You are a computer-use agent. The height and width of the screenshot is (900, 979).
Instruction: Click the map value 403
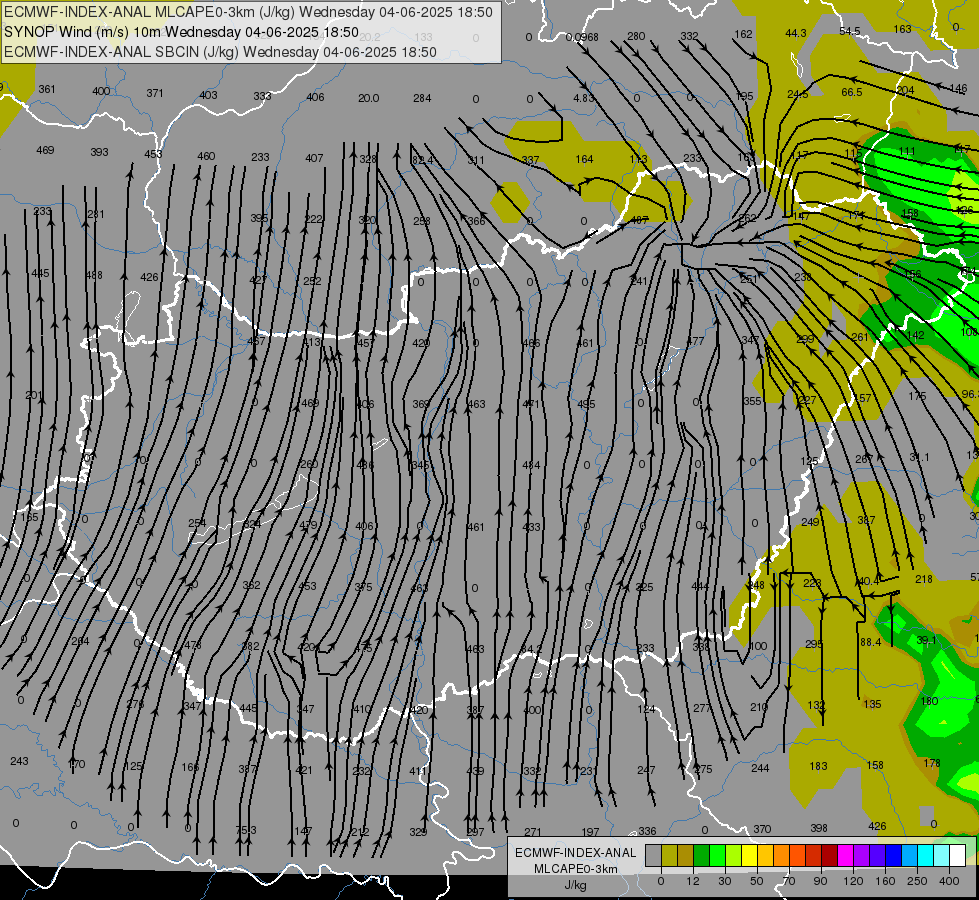click(209, 95)
